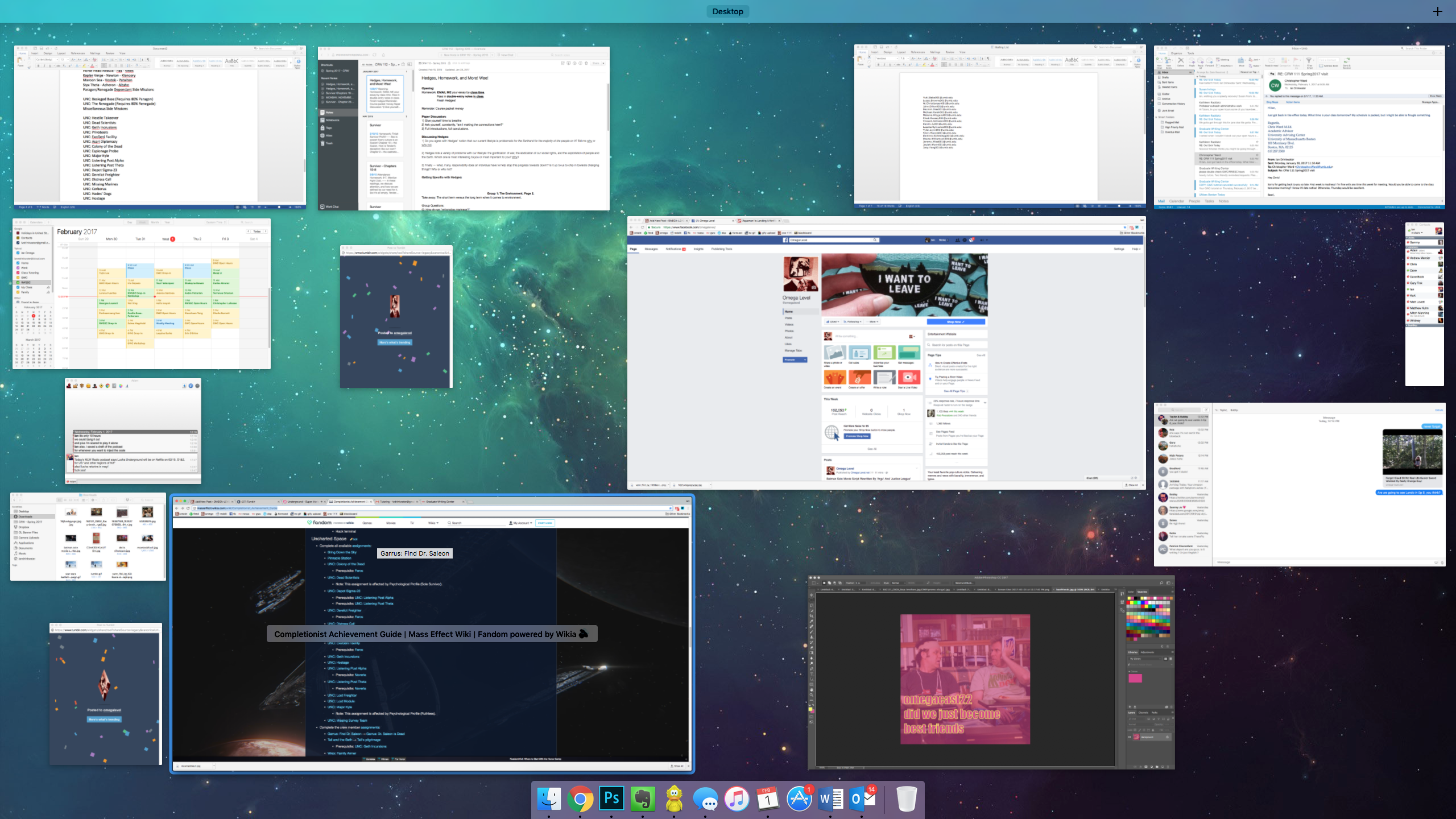
Task: Click reload icon in Fandom Chrome window
Action: (188, 508)
